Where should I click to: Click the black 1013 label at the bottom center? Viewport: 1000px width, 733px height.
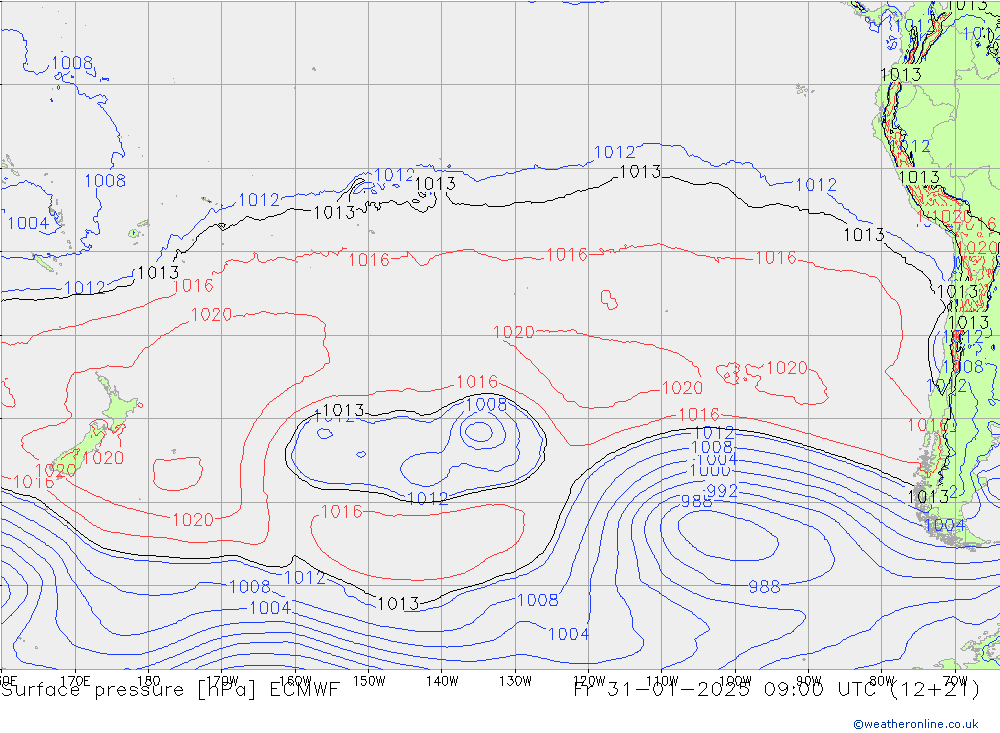pos(398,603)
